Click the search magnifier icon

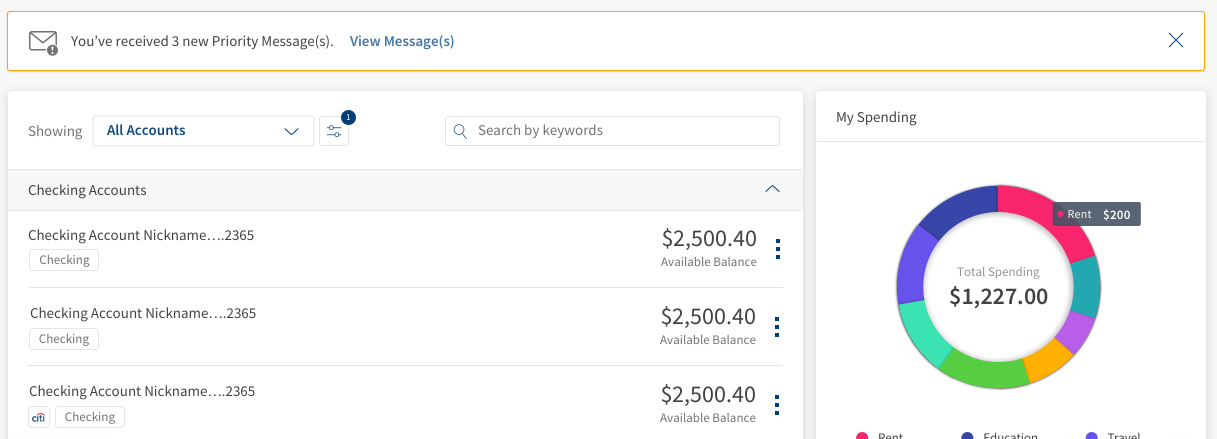[x=460, y=131]
